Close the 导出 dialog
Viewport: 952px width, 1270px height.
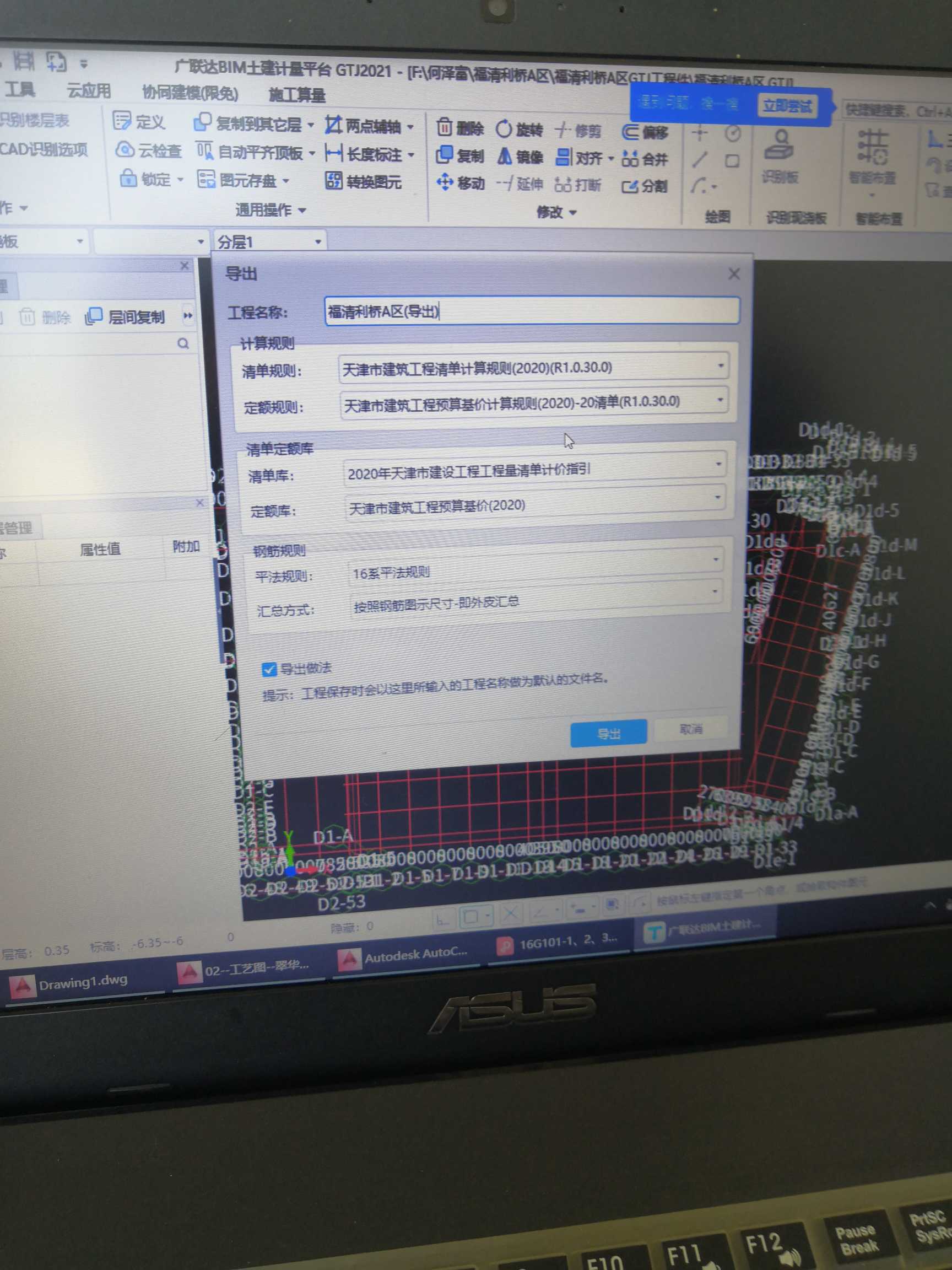(x=733, y=274)
